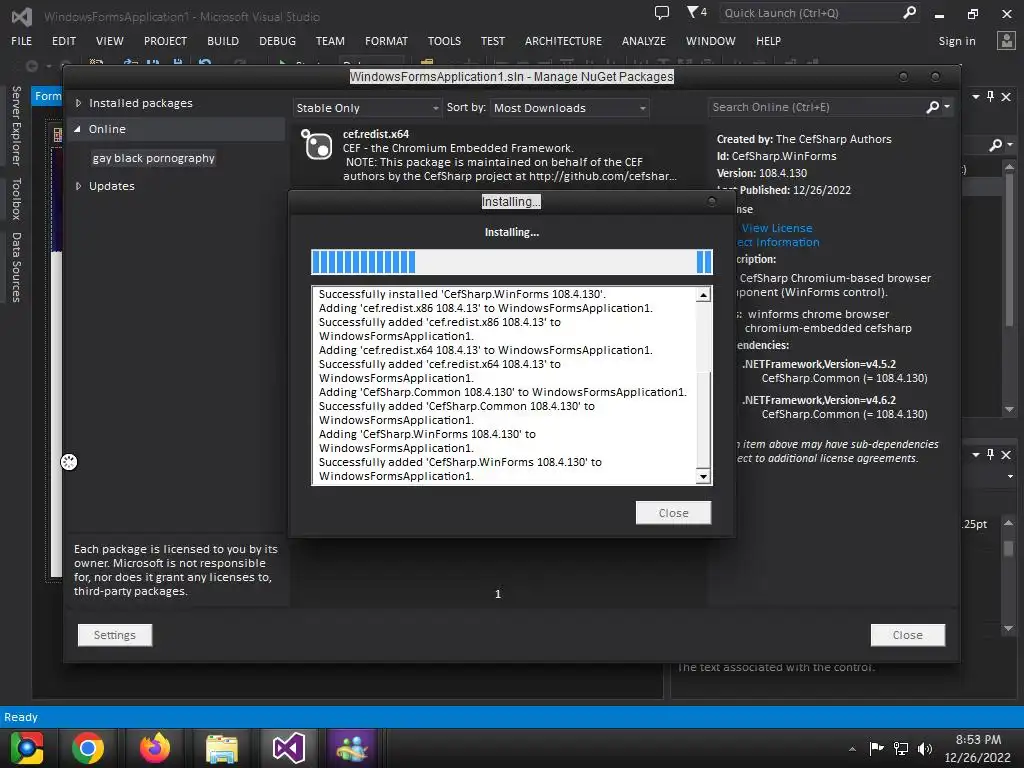Open the TEST menu

pyautogui.click(x=492, y=41)
